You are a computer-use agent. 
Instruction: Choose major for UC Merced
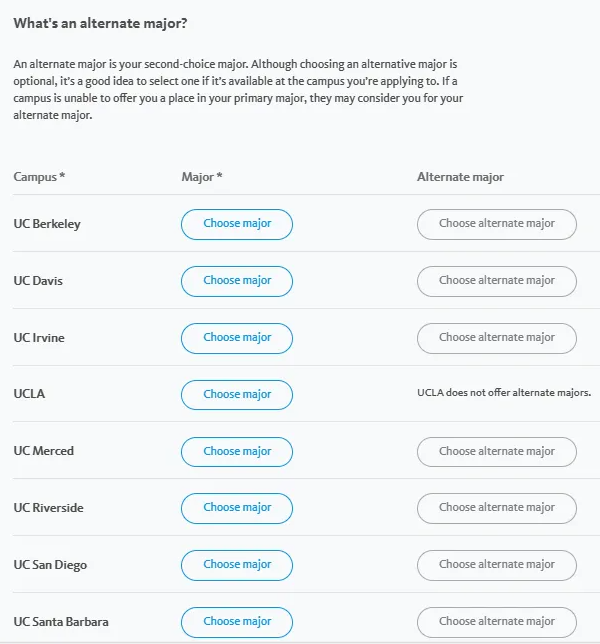coord(237,451)
